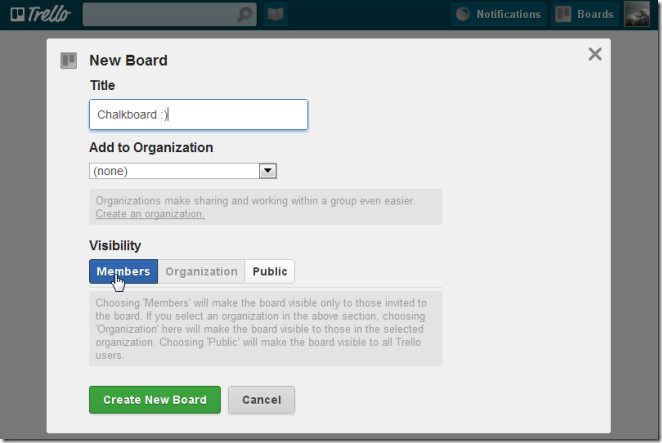Open the Notifications button

click(499, 14)
